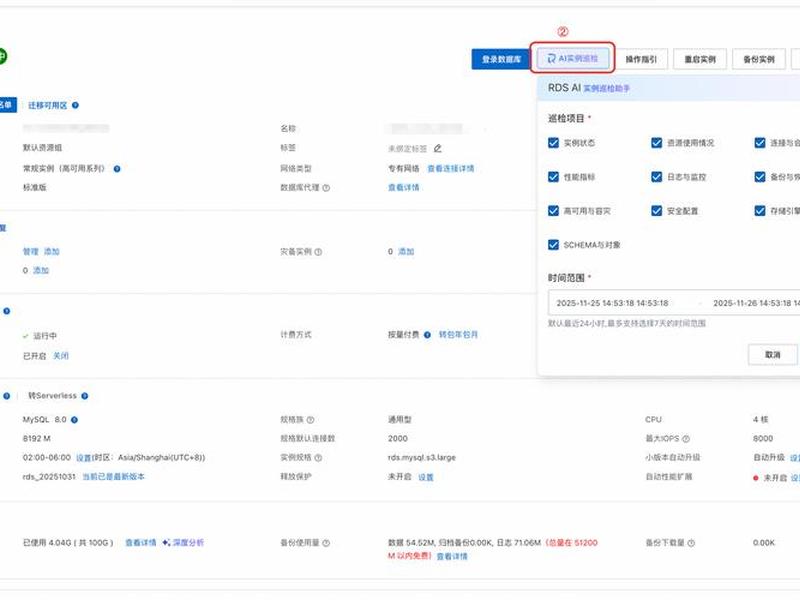This screenshot has height=600, width=800.
Task: Click the 实例巡检助手 link in RDS AI header
Action: click(x=606, y=89)
